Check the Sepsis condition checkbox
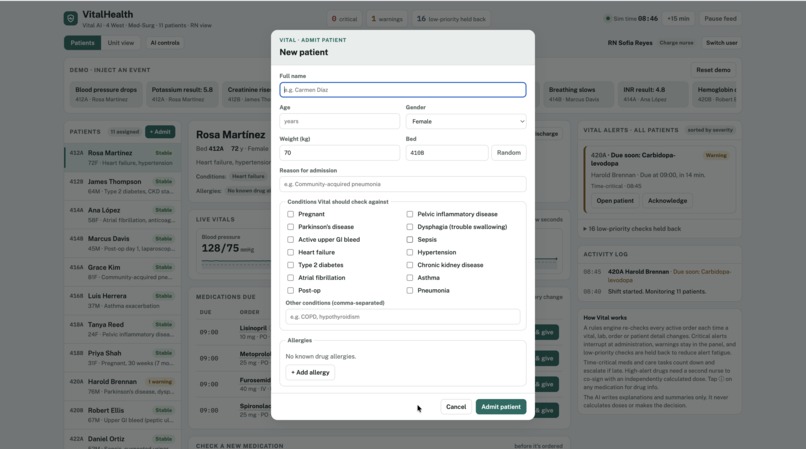The height and width of the screenshot is (449, 806). click(x=410, y=240)
